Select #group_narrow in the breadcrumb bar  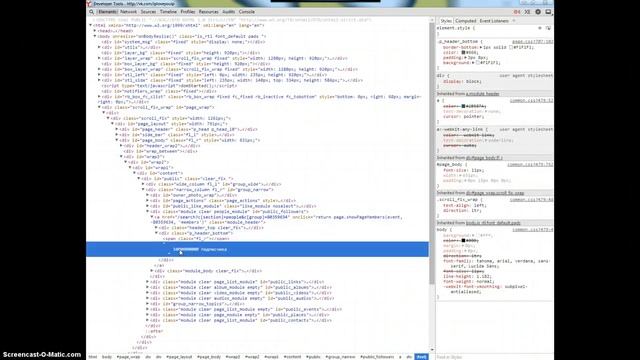(340, 357)
